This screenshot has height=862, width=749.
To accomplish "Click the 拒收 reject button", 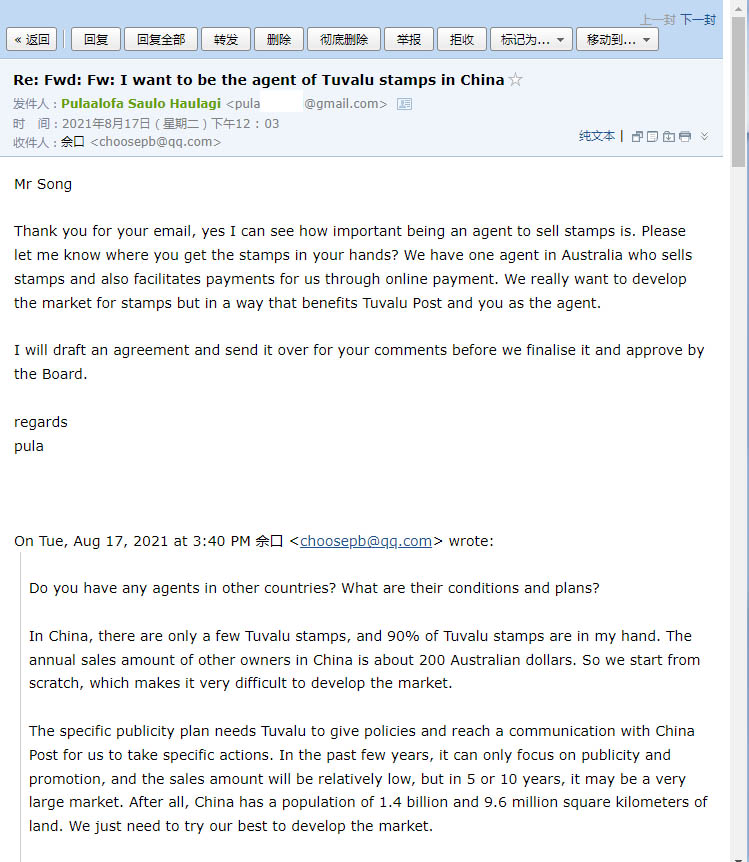I will pyautogui.click(x=461, y=40).
